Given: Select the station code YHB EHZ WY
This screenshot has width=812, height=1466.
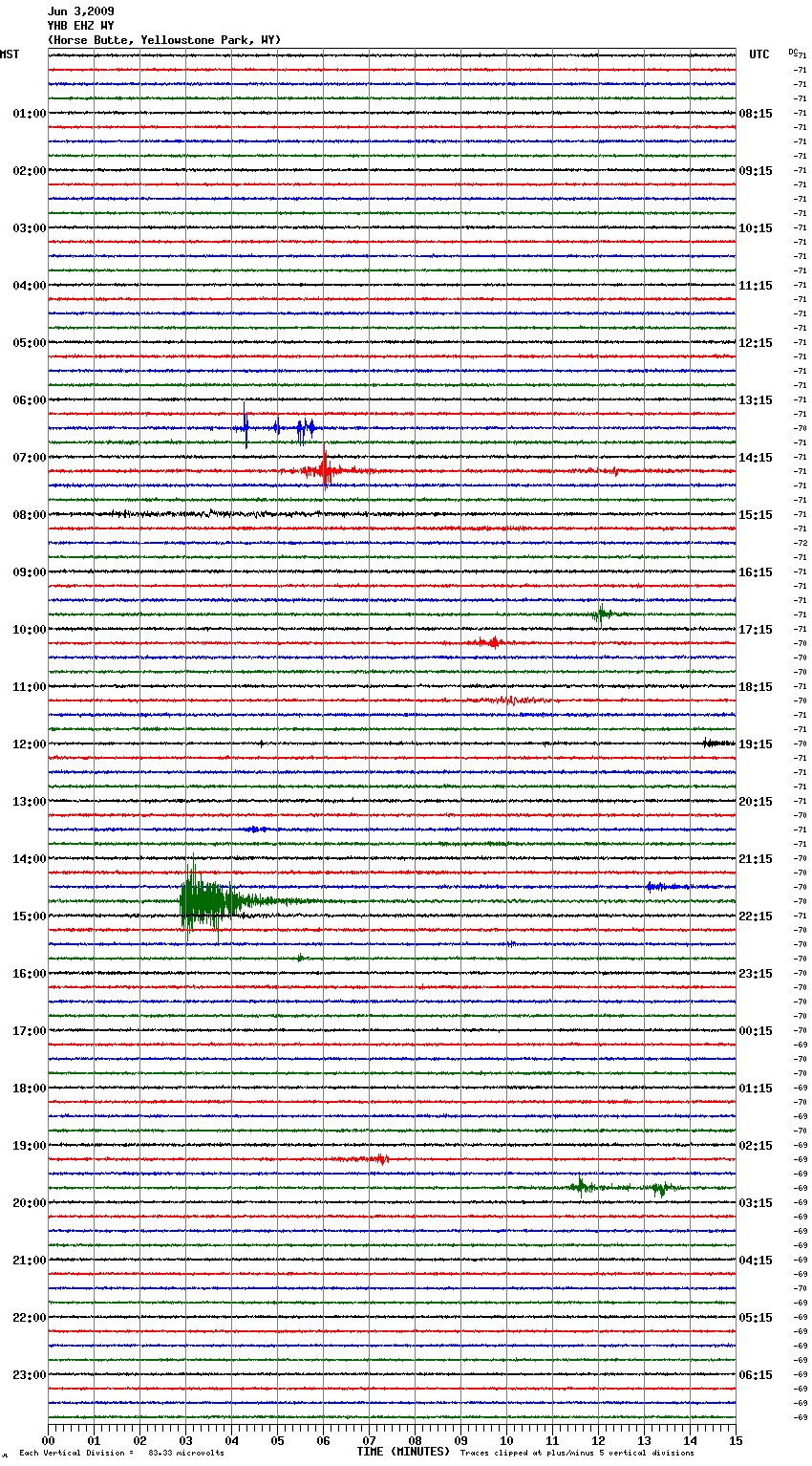Looking at the screenshot, I should pyautogui.click(x=80, y=26).
